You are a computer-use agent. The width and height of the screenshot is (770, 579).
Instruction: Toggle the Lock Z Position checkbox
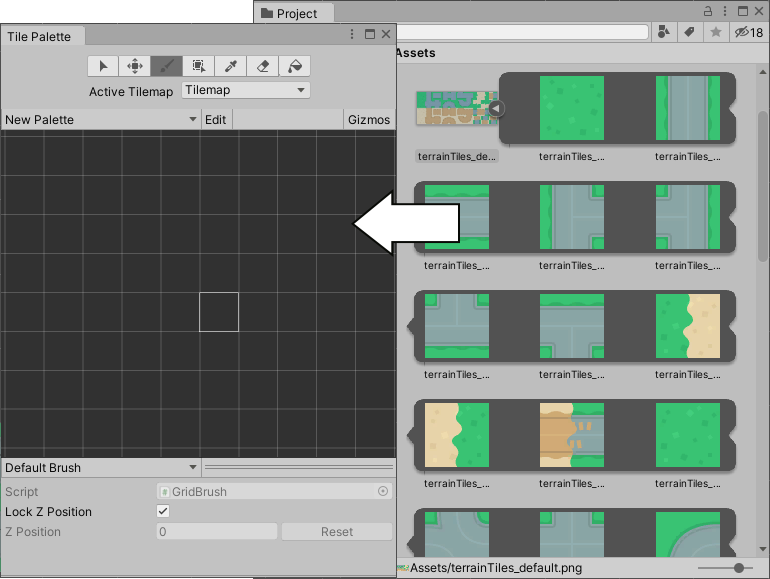click(163, 512)
